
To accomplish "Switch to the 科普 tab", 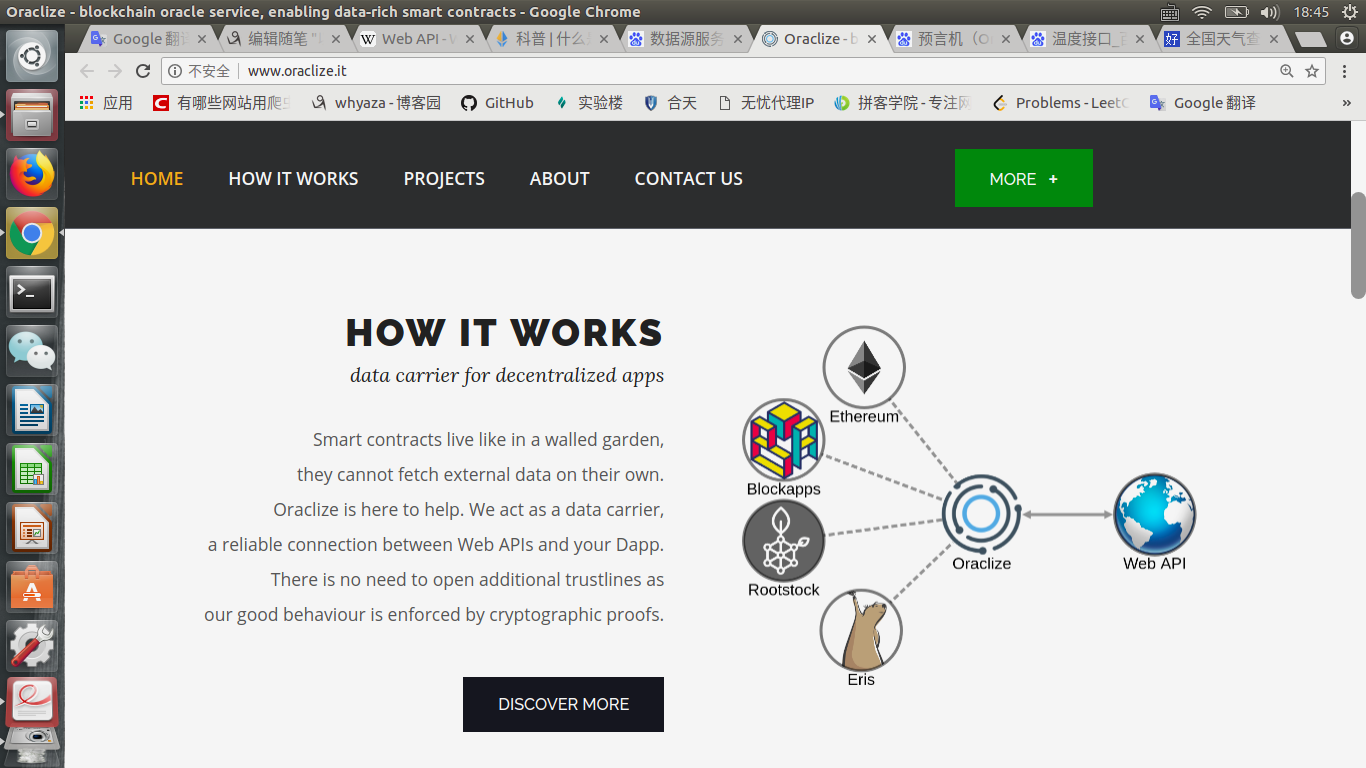I will (x=553, y=39).
